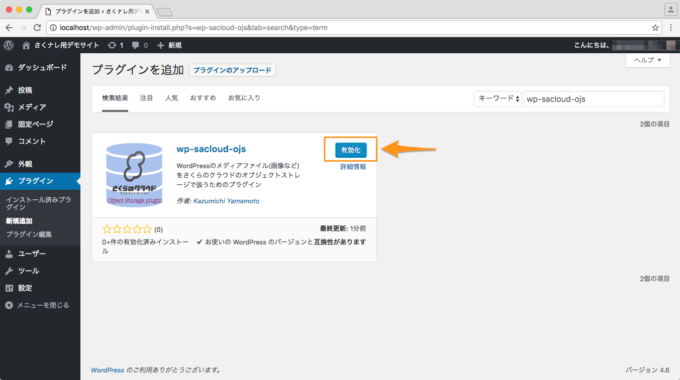Click the wp-sacloud-ojs plugin thumbnail
This screenshot has width=680, height=380.
coord(134,175)
